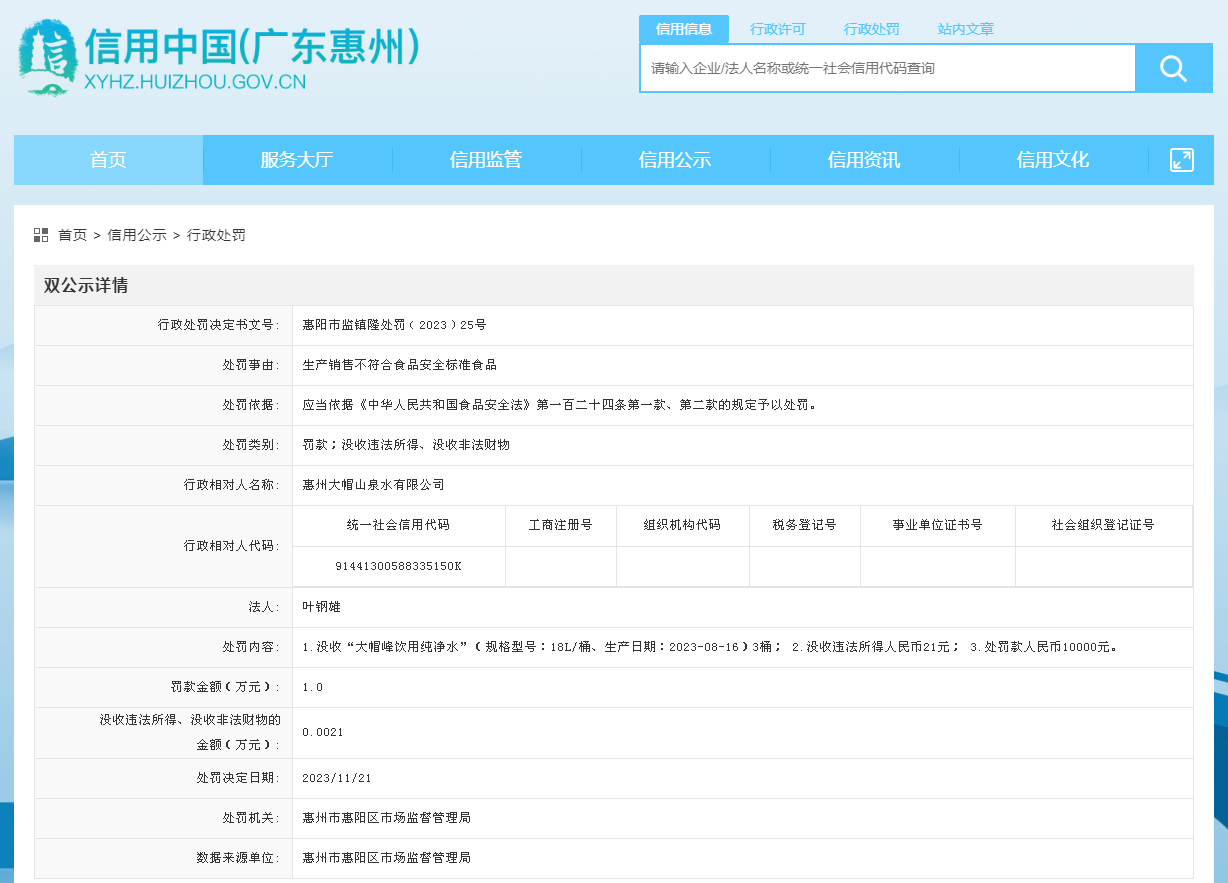Screen dimensions: 1228x883
Task: Select 处罚机关 value 惠州市惠阳区市场监督管理局
Action: pos(386,818)
